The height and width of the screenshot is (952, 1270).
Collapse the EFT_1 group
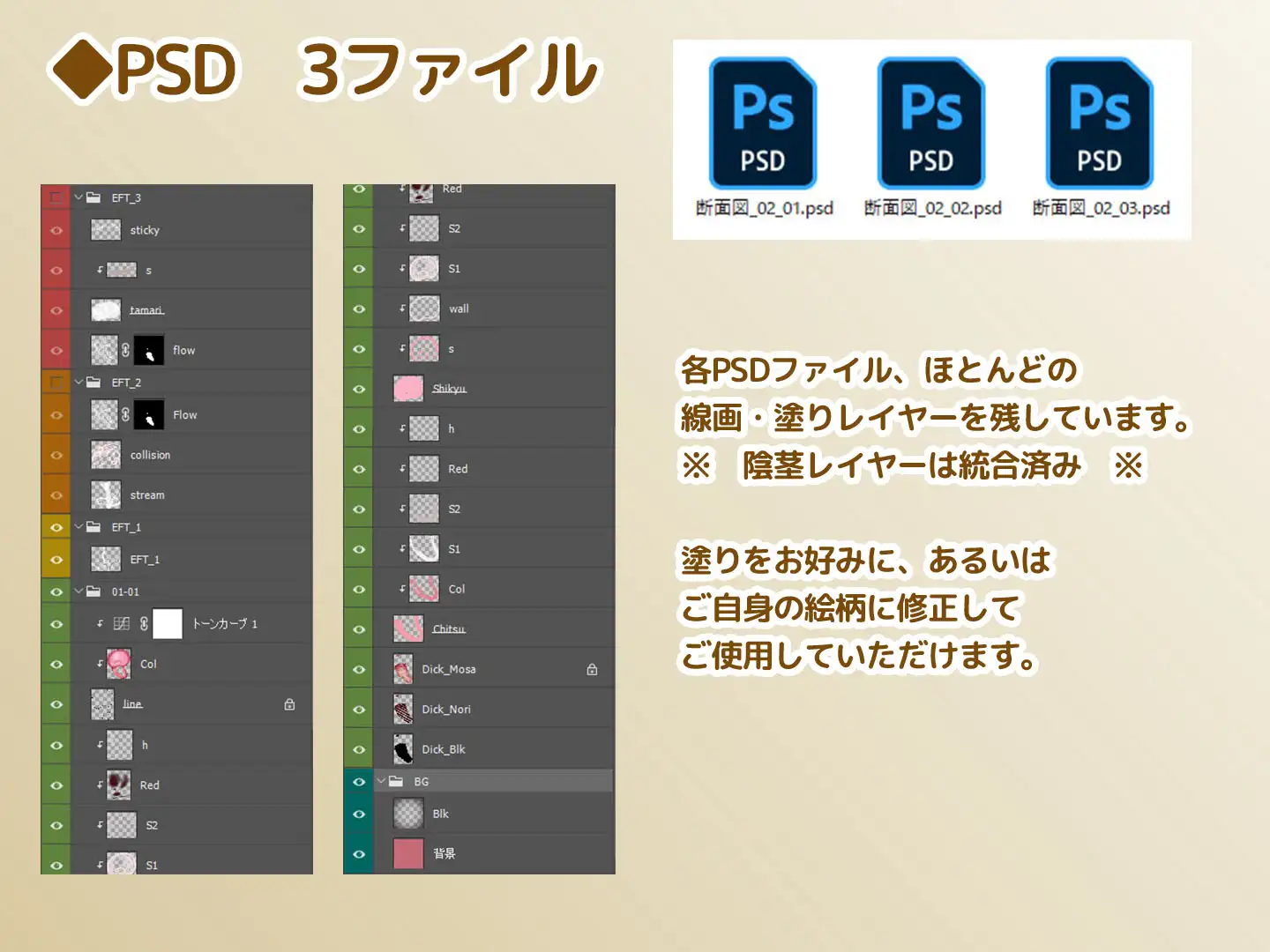pos(78,526)
